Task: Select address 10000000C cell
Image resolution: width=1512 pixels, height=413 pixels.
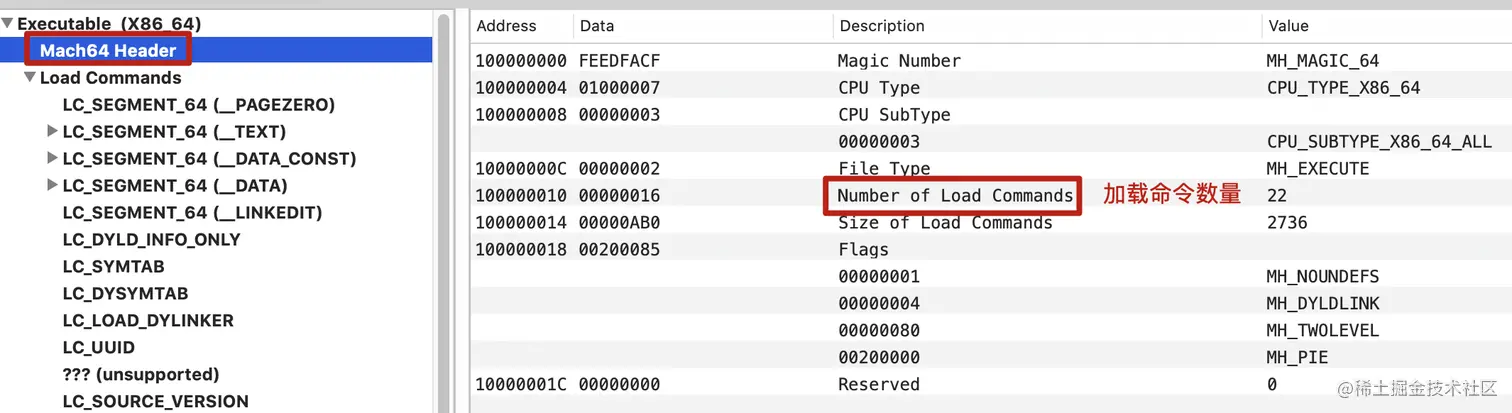Action: [x=521, y=168]
